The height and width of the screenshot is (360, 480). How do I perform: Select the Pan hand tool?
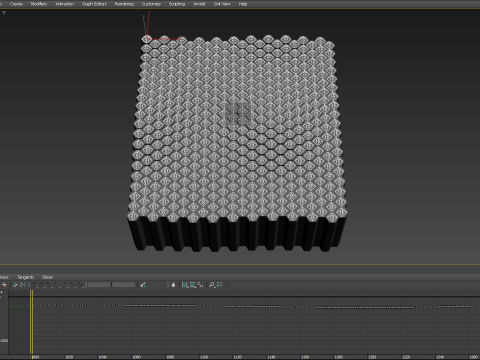pyautogui.click(x=173, y=285)
